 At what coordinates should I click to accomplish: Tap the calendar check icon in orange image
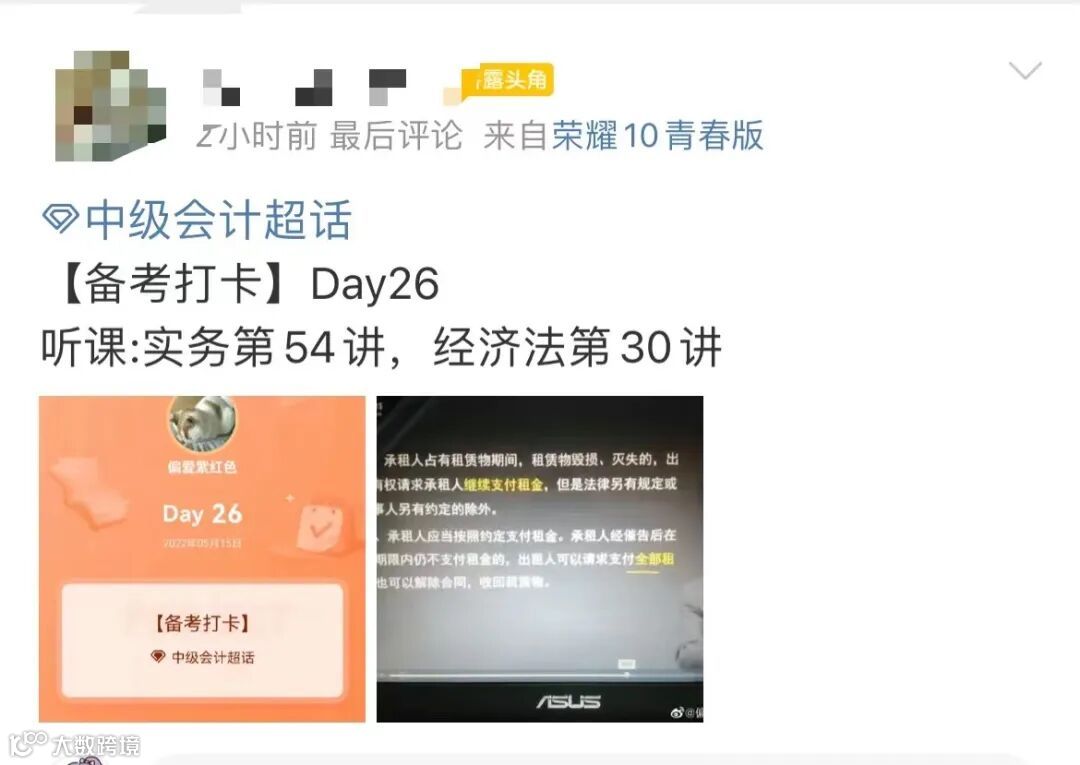(319, 529)
